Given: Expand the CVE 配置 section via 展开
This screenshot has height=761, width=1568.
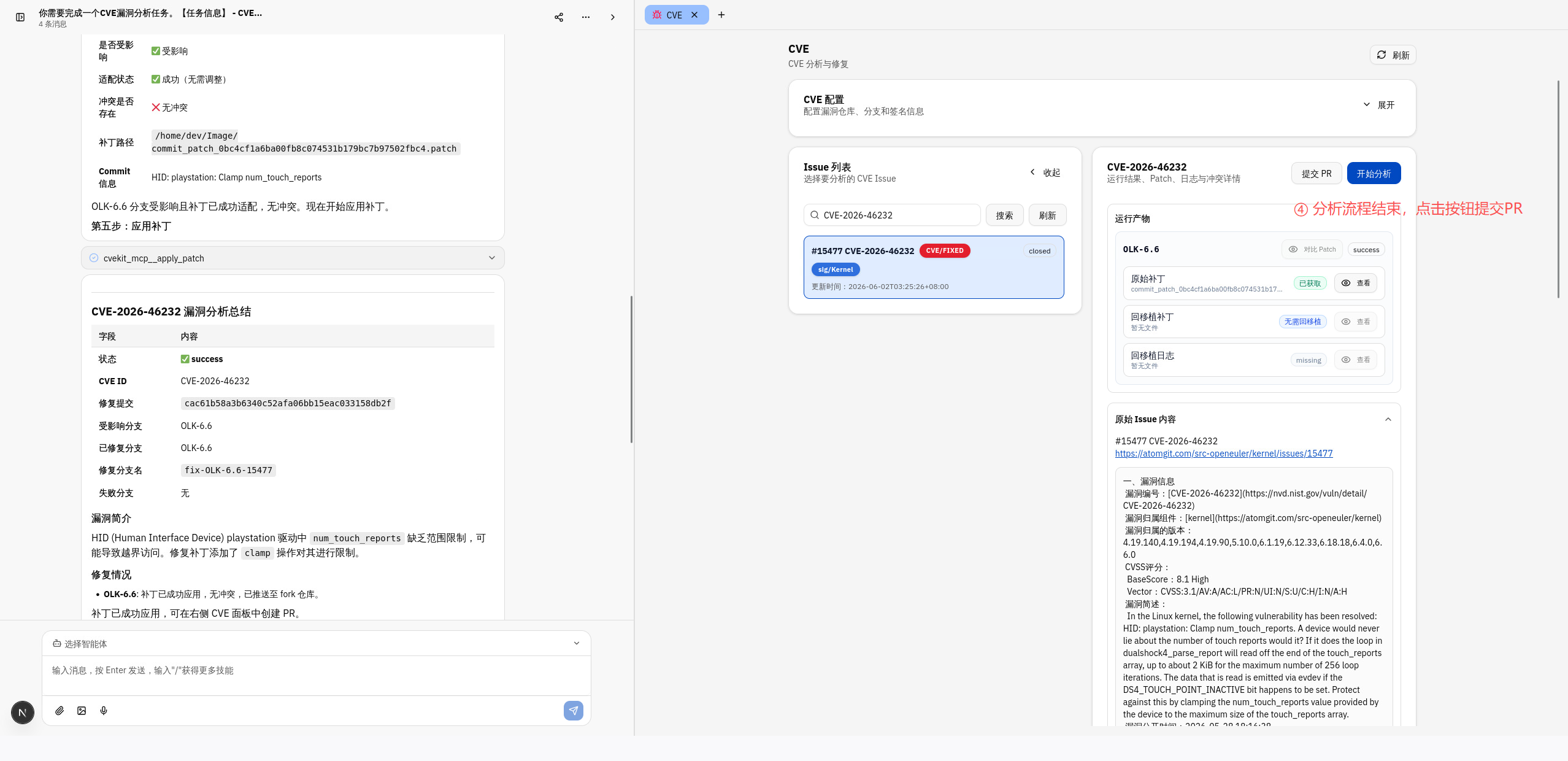Looking at the screenshot, I should 1379,105.
